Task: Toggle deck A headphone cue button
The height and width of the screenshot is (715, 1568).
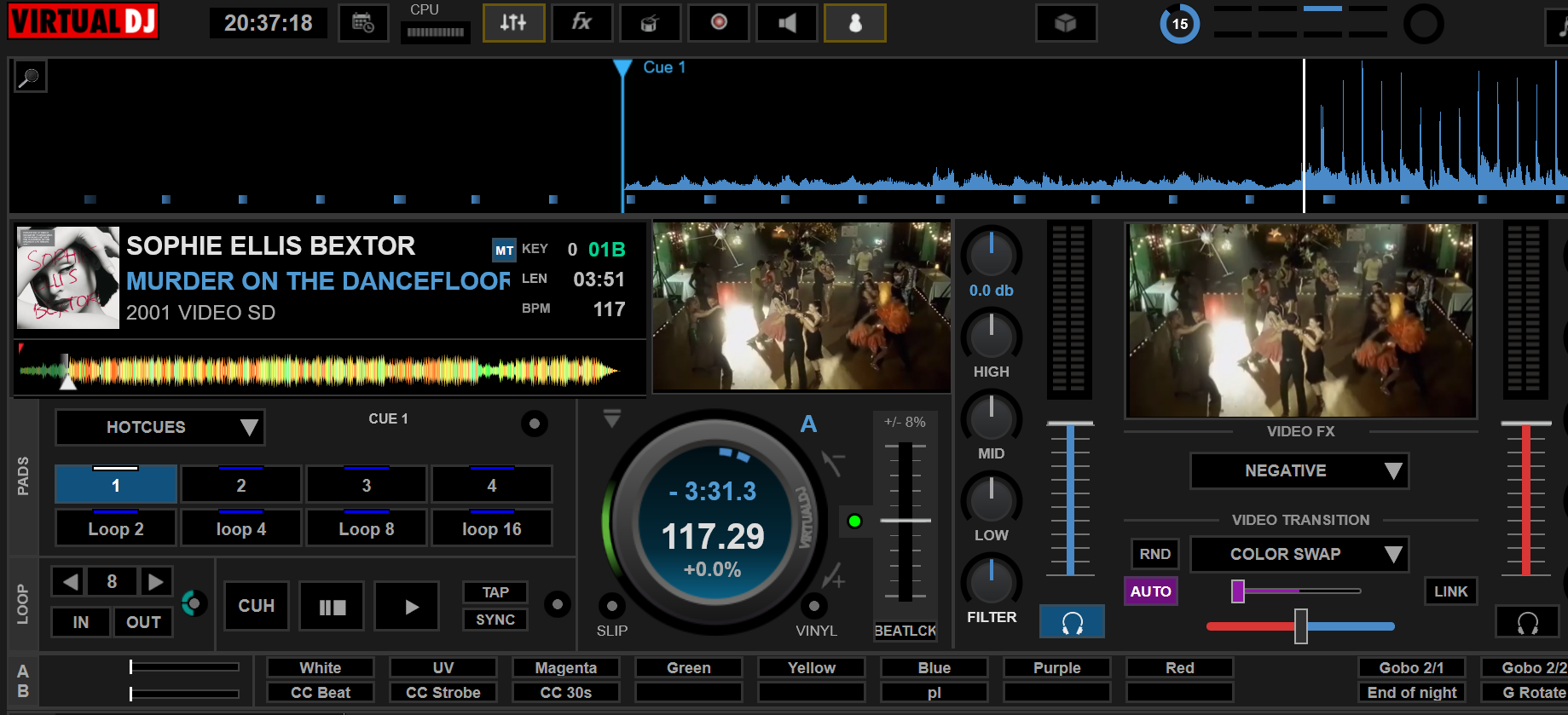Action: 1072,622
